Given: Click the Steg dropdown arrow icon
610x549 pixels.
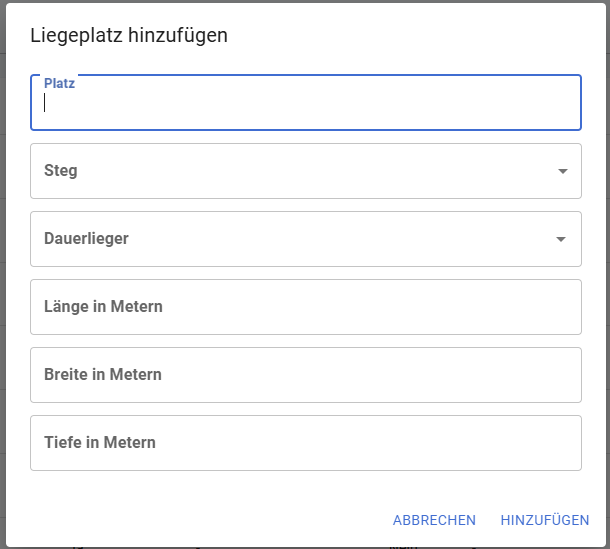Looking at the screenshot, I should click(563, 171).
